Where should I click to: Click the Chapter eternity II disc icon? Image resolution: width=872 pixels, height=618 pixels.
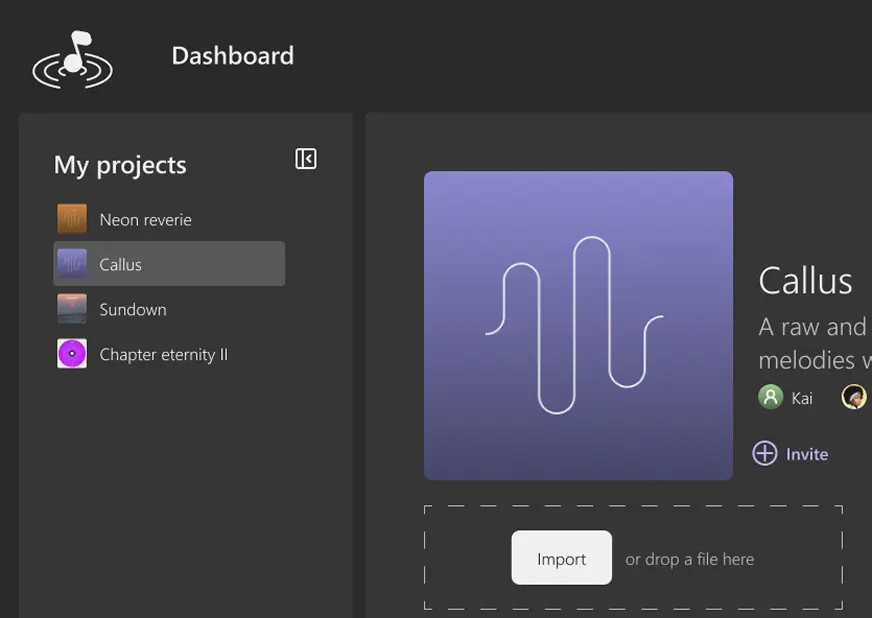click(x=72, y=354)
